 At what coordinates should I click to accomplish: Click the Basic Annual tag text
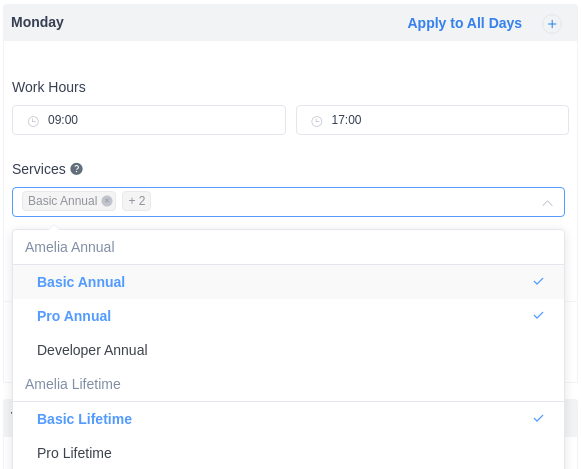point(63,201)
